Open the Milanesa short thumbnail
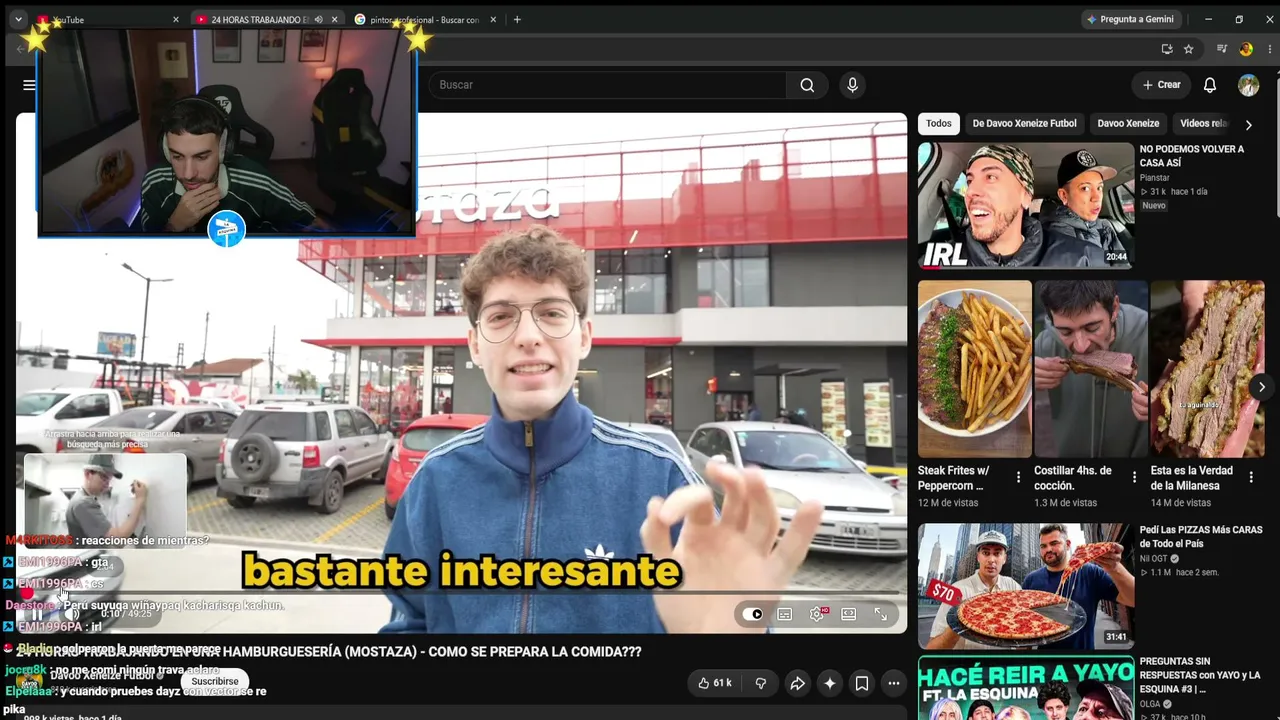The width and height of the screenshot is (1280, 720). coord(1207,369)
